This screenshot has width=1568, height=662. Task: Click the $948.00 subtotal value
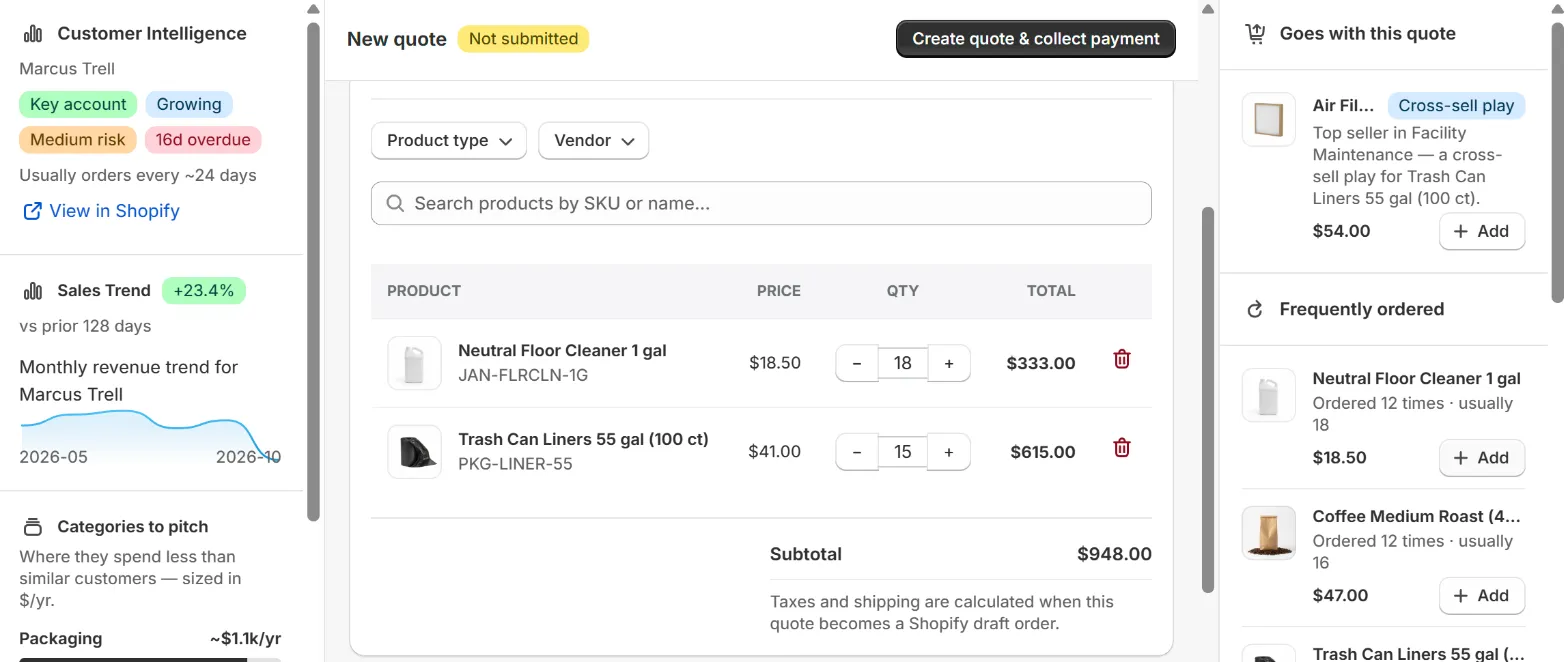[1114, 554]
